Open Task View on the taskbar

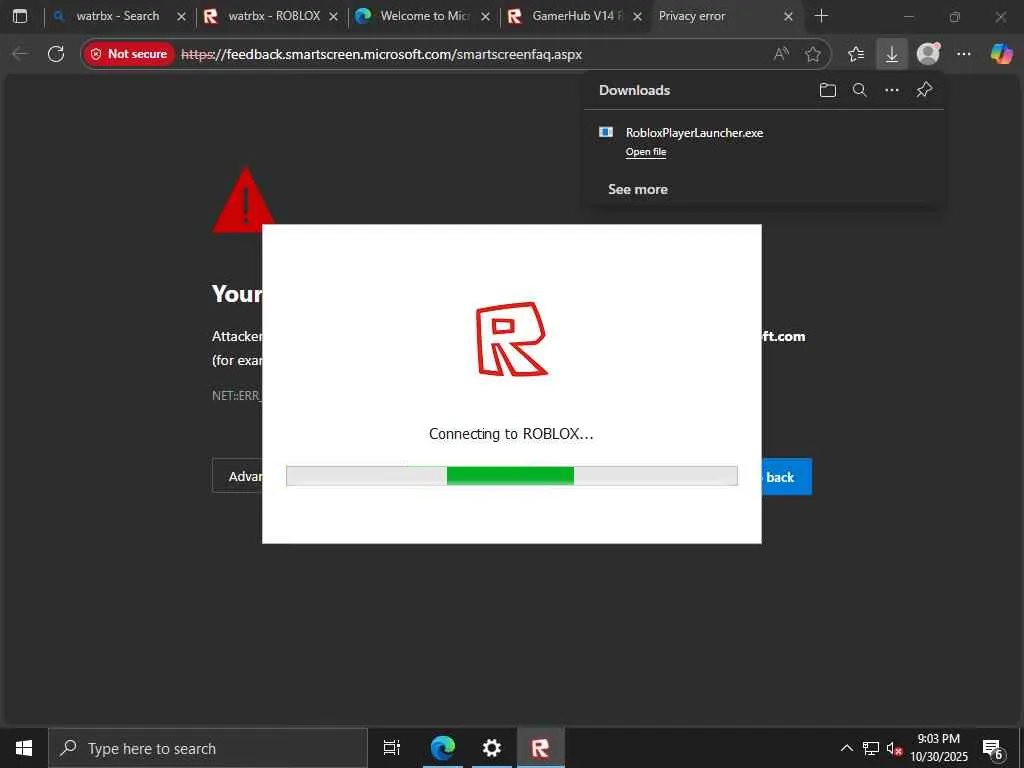(x=392, y=748)
